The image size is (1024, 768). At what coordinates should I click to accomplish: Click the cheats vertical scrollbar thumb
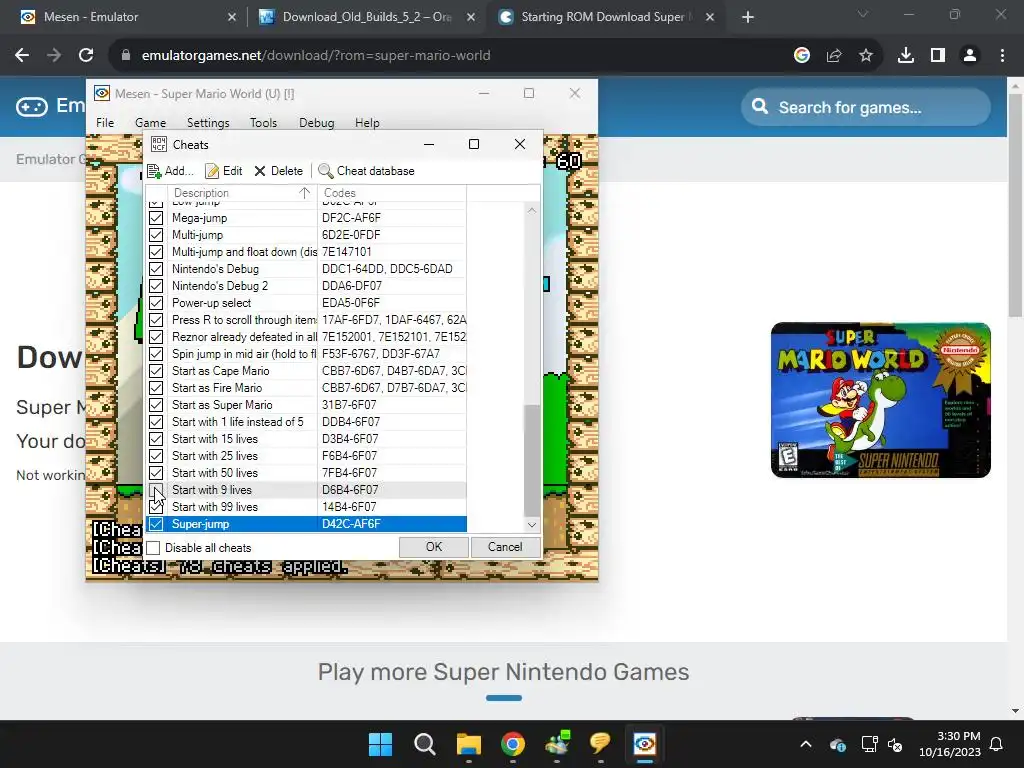click(532, 460)
